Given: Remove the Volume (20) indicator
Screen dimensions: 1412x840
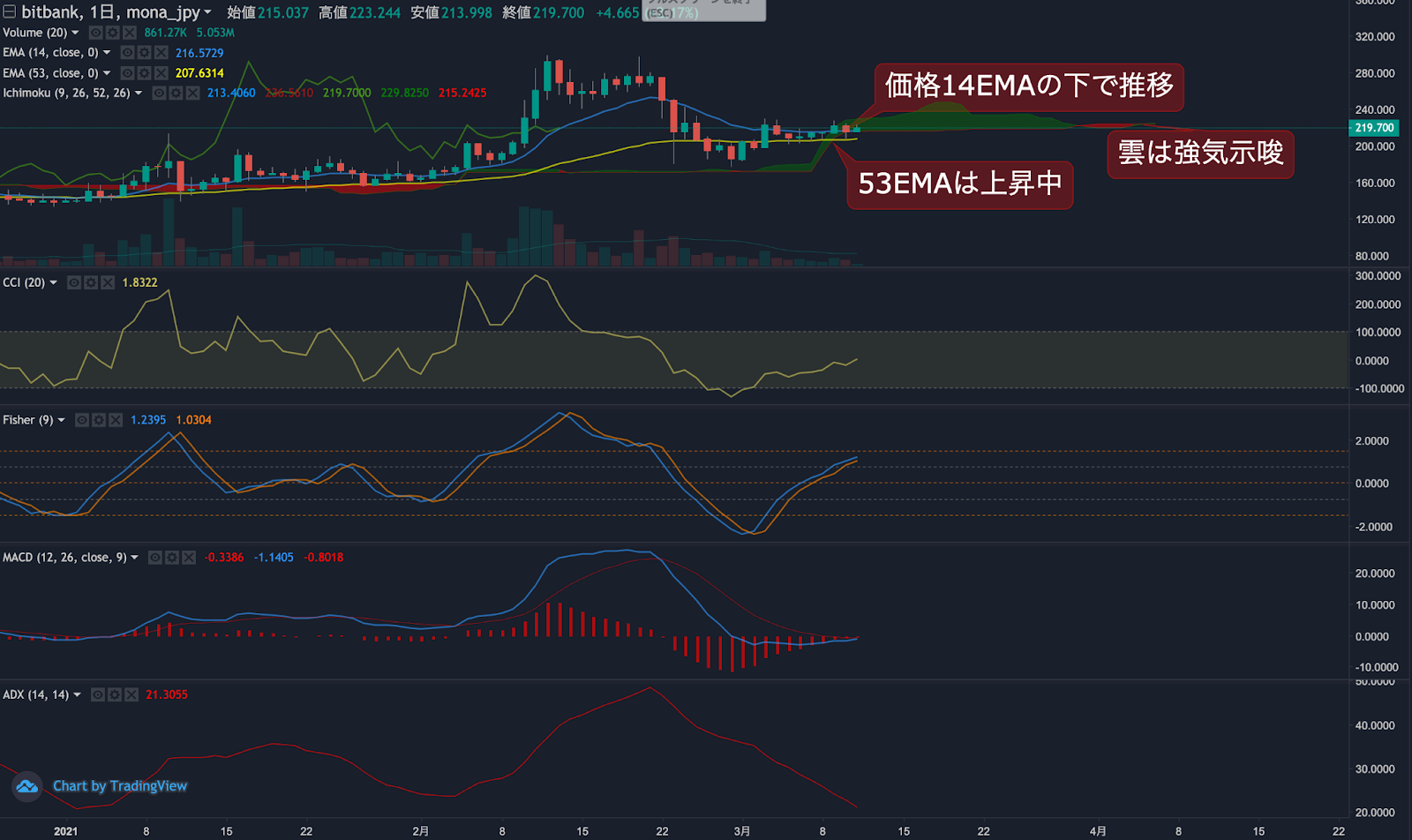Looking at the screenshot, I should (x=130, y=33).
